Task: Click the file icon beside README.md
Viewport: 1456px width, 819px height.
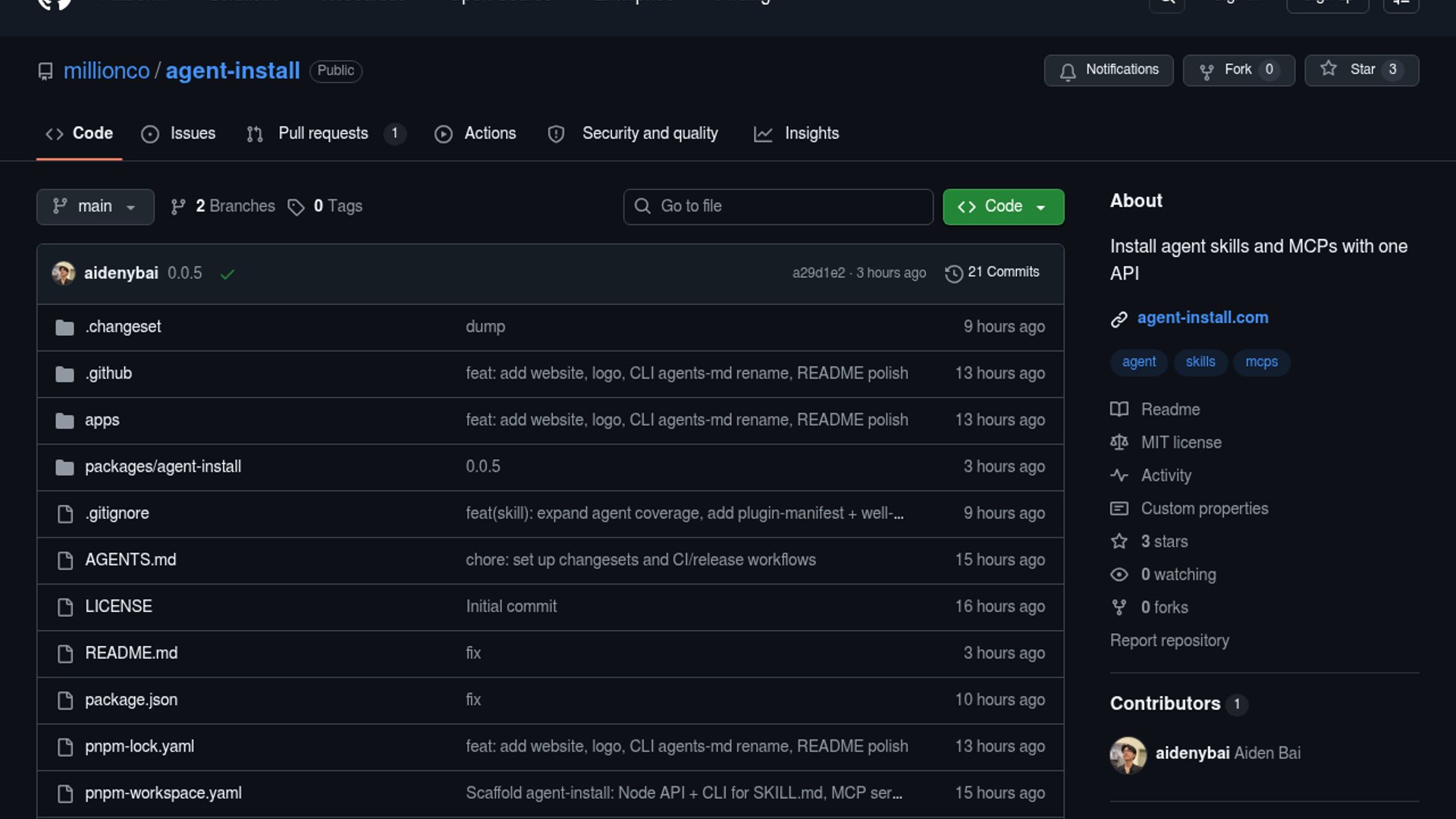Action: 65,654
